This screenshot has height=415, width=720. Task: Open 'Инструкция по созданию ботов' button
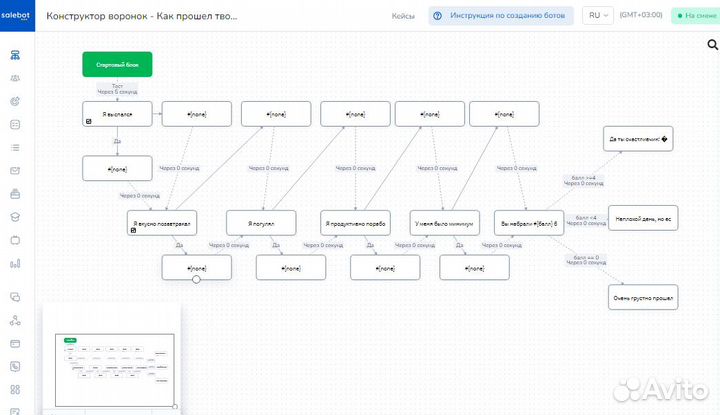[499, 16]
